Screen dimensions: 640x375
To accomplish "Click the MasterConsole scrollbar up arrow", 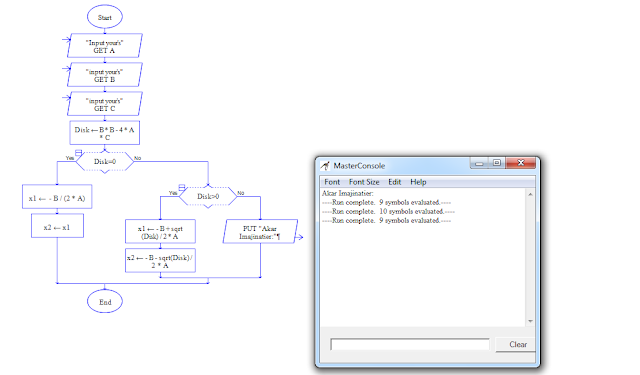I will coord(530,195).
